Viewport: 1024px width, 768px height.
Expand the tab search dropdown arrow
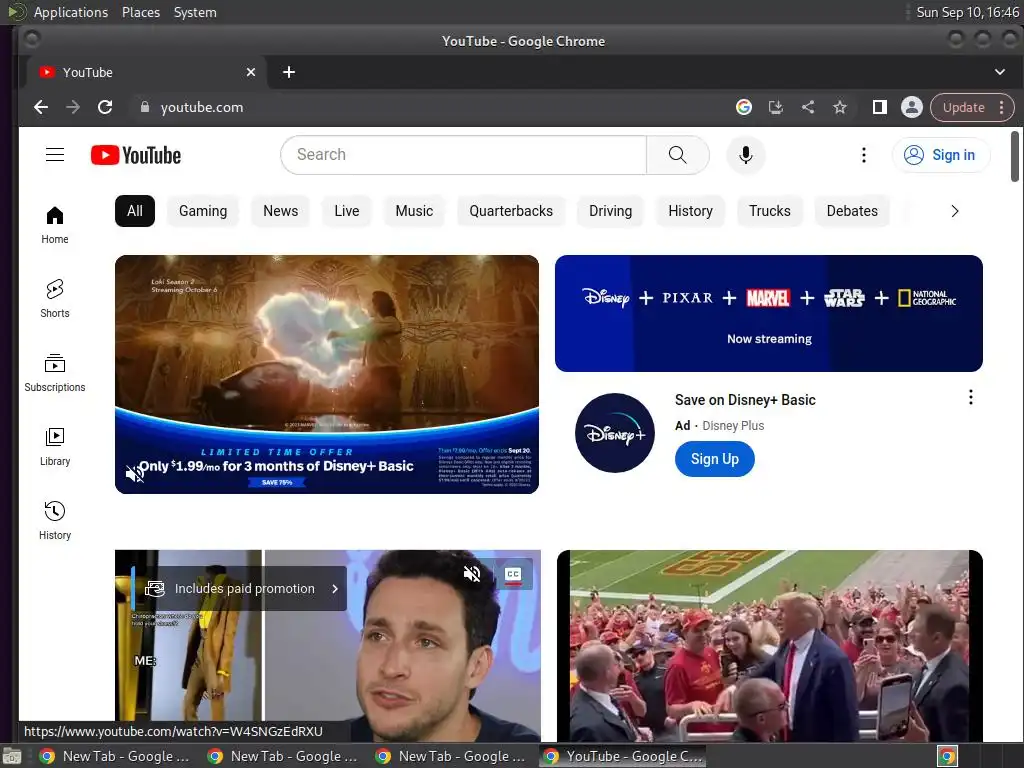(1000, 72)
